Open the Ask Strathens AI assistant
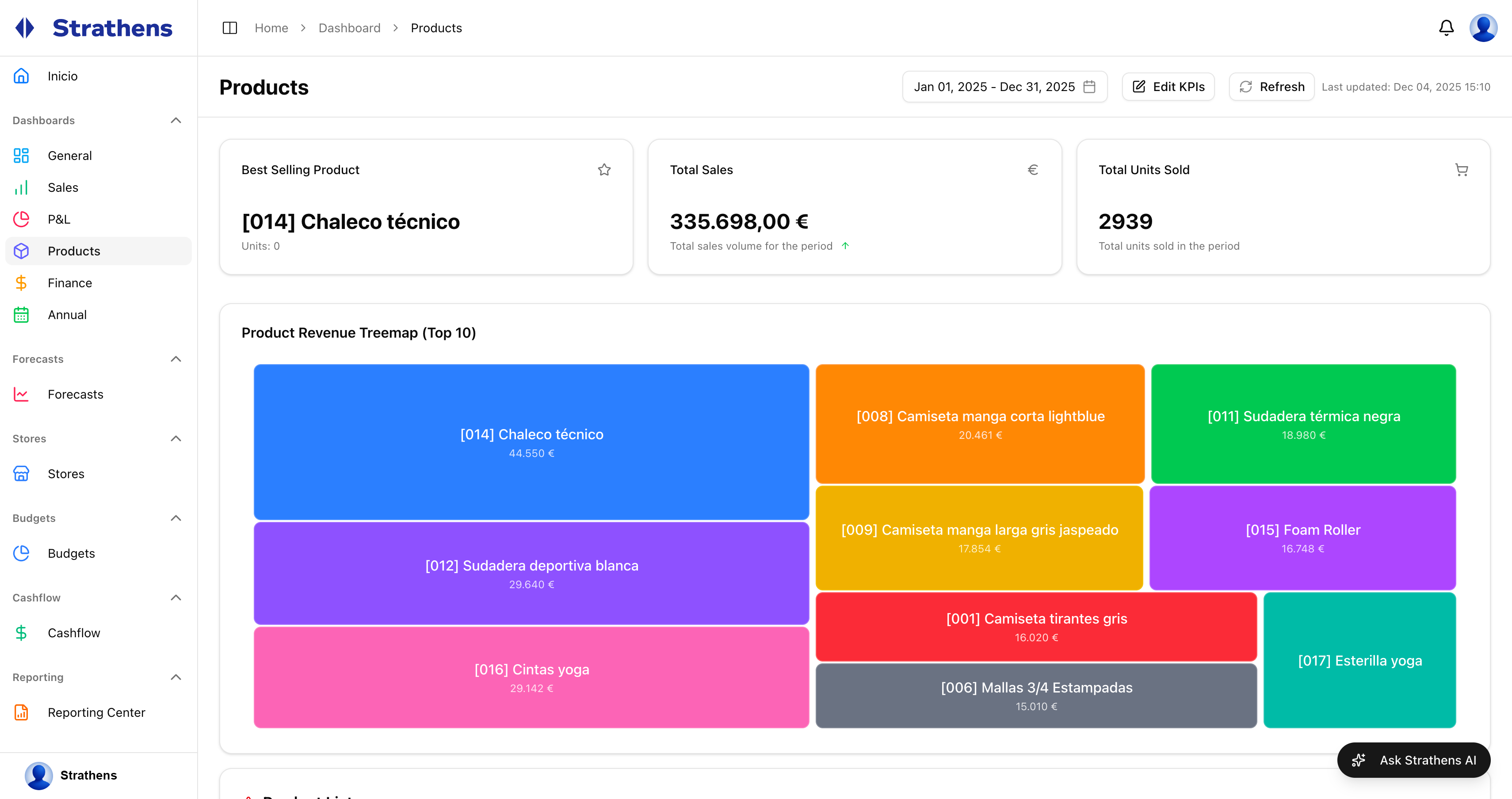Viewport: 1512px width, 799px height. click(1413, 760)
